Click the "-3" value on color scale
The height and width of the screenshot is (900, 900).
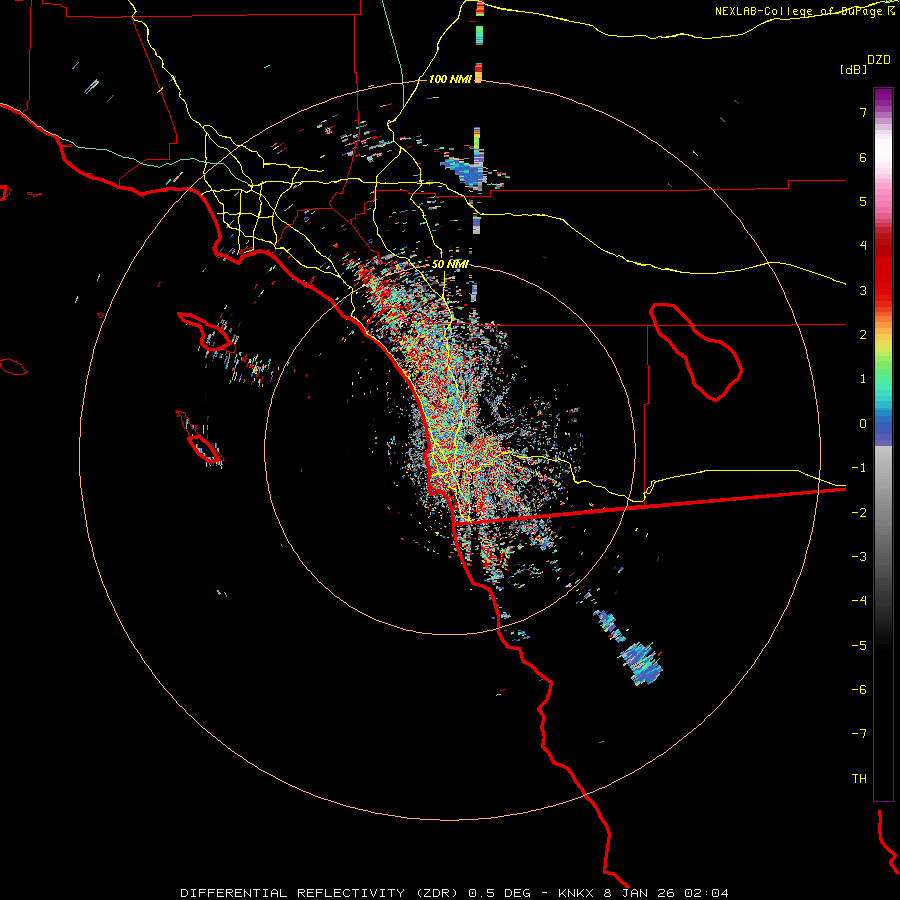point(859,557)
